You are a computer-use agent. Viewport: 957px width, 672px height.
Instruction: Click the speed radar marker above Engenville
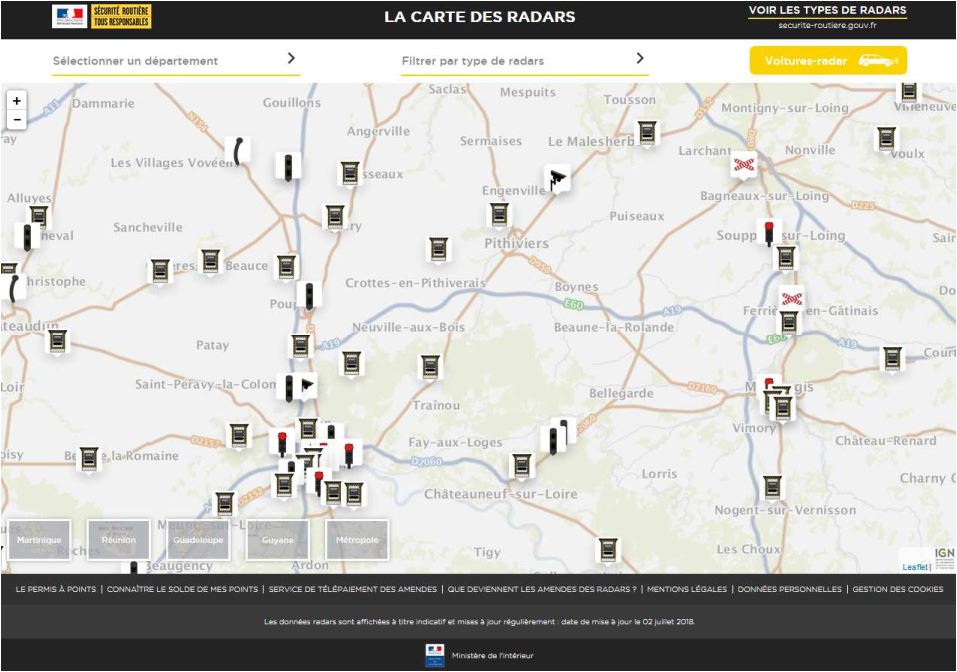tap(499, 214)
